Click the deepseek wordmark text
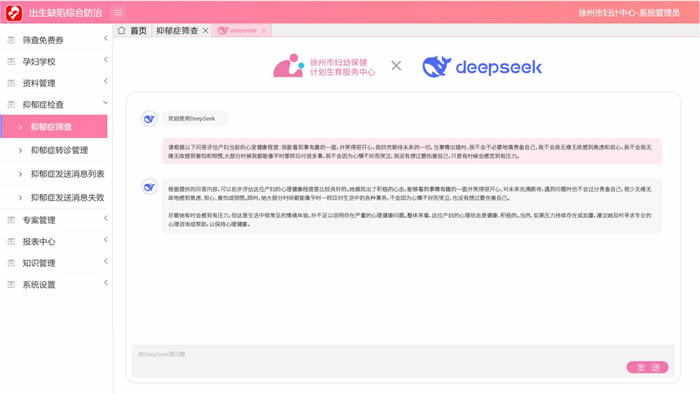 coord(499,67)
